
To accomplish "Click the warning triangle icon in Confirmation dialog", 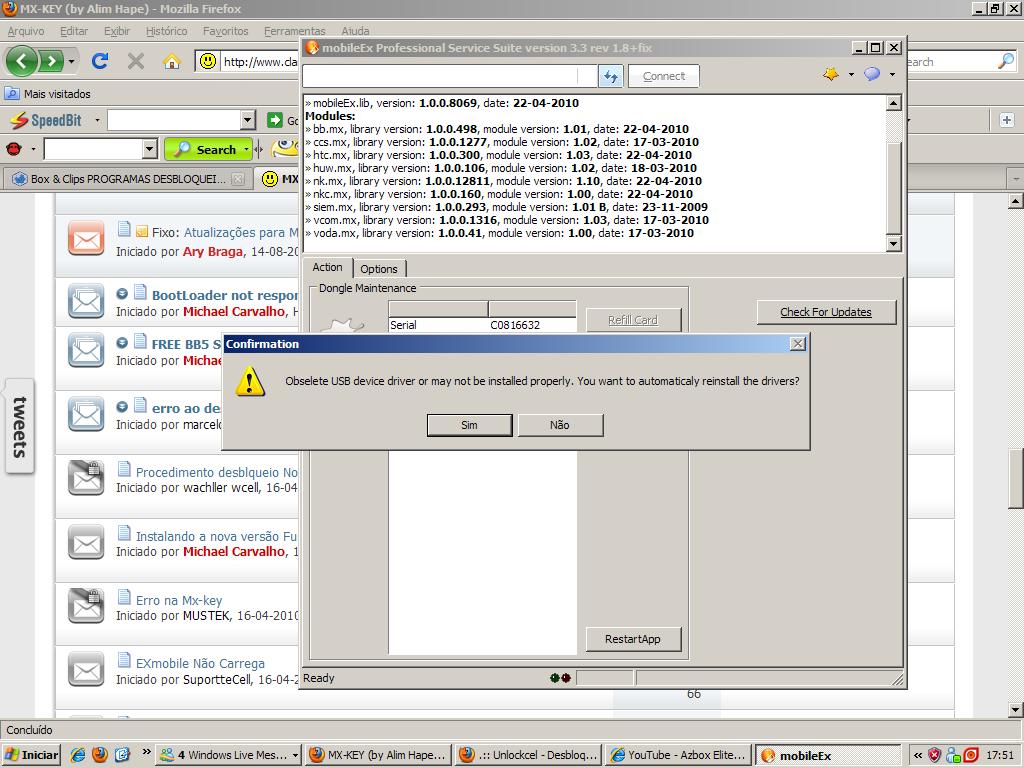I will coord(250,381).
